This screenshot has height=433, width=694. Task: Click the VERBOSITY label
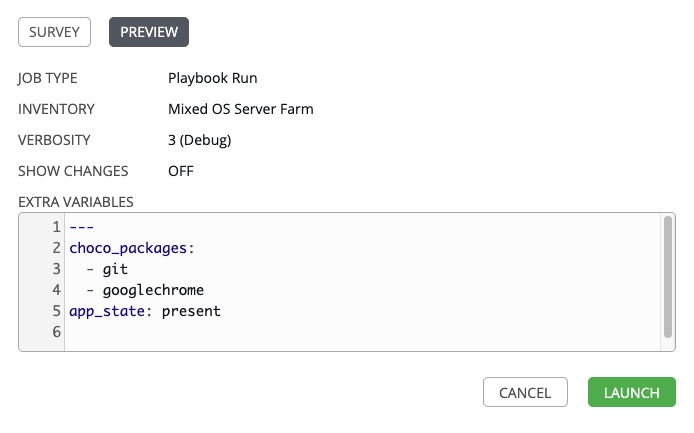pyautogui.click(x=54, y=140)
